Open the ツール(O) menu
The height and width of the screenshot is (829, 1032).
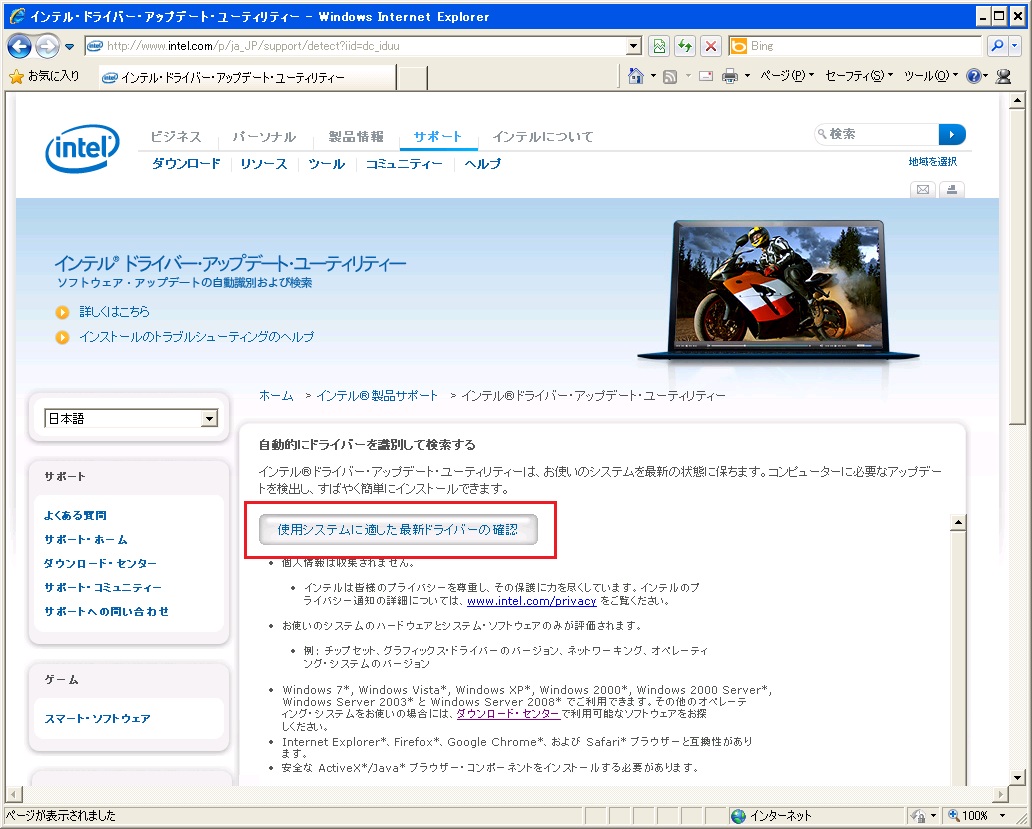coord(931,76)
